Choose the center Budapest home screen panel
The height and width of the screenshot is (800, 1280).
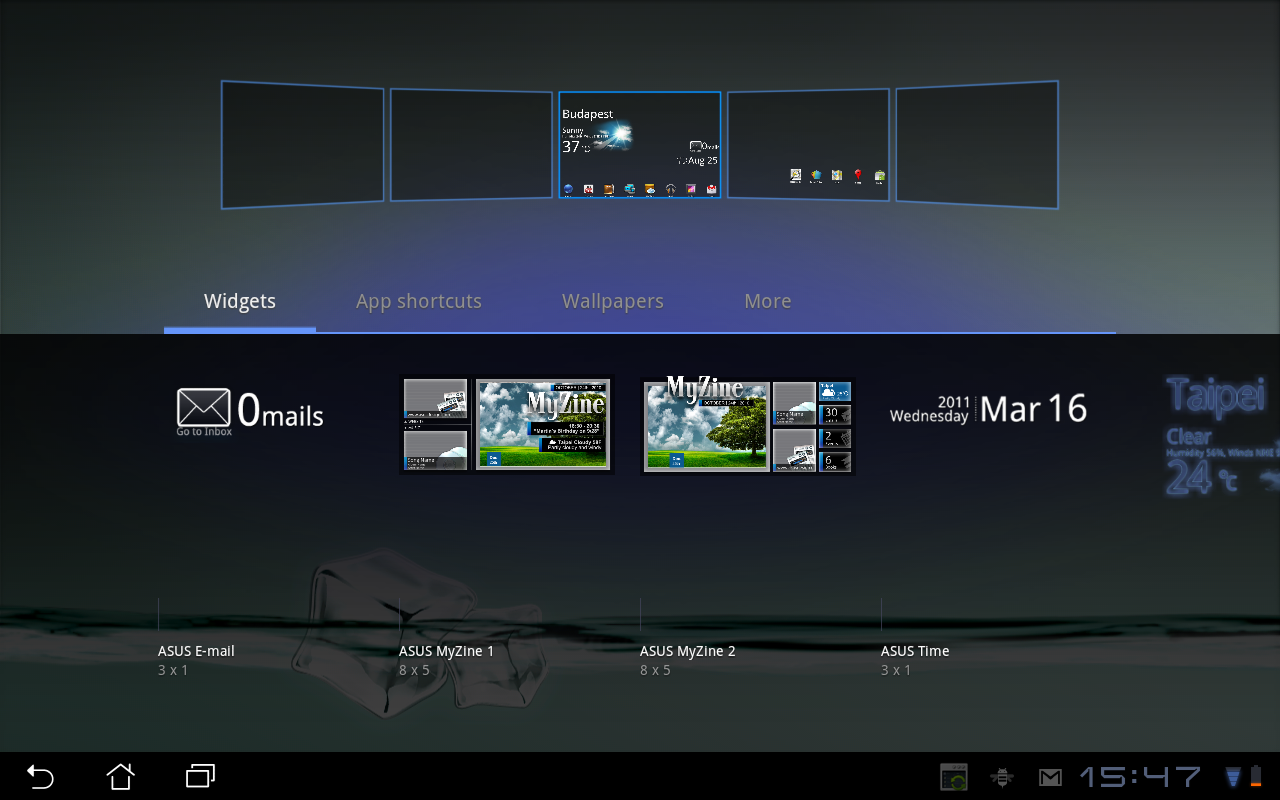click(640, 145)
